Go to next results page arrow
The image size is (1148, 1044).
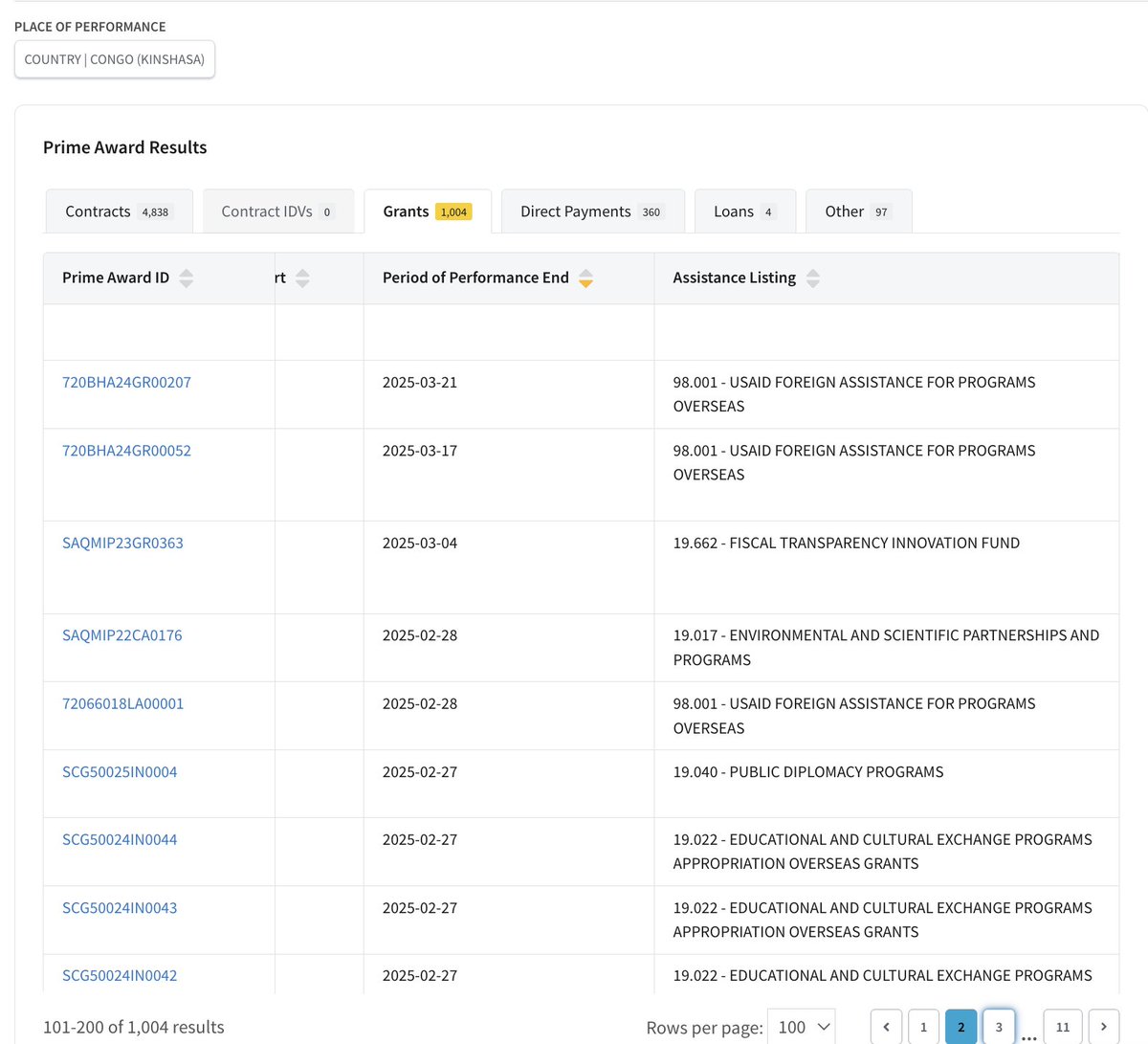click(1103, 1027)
